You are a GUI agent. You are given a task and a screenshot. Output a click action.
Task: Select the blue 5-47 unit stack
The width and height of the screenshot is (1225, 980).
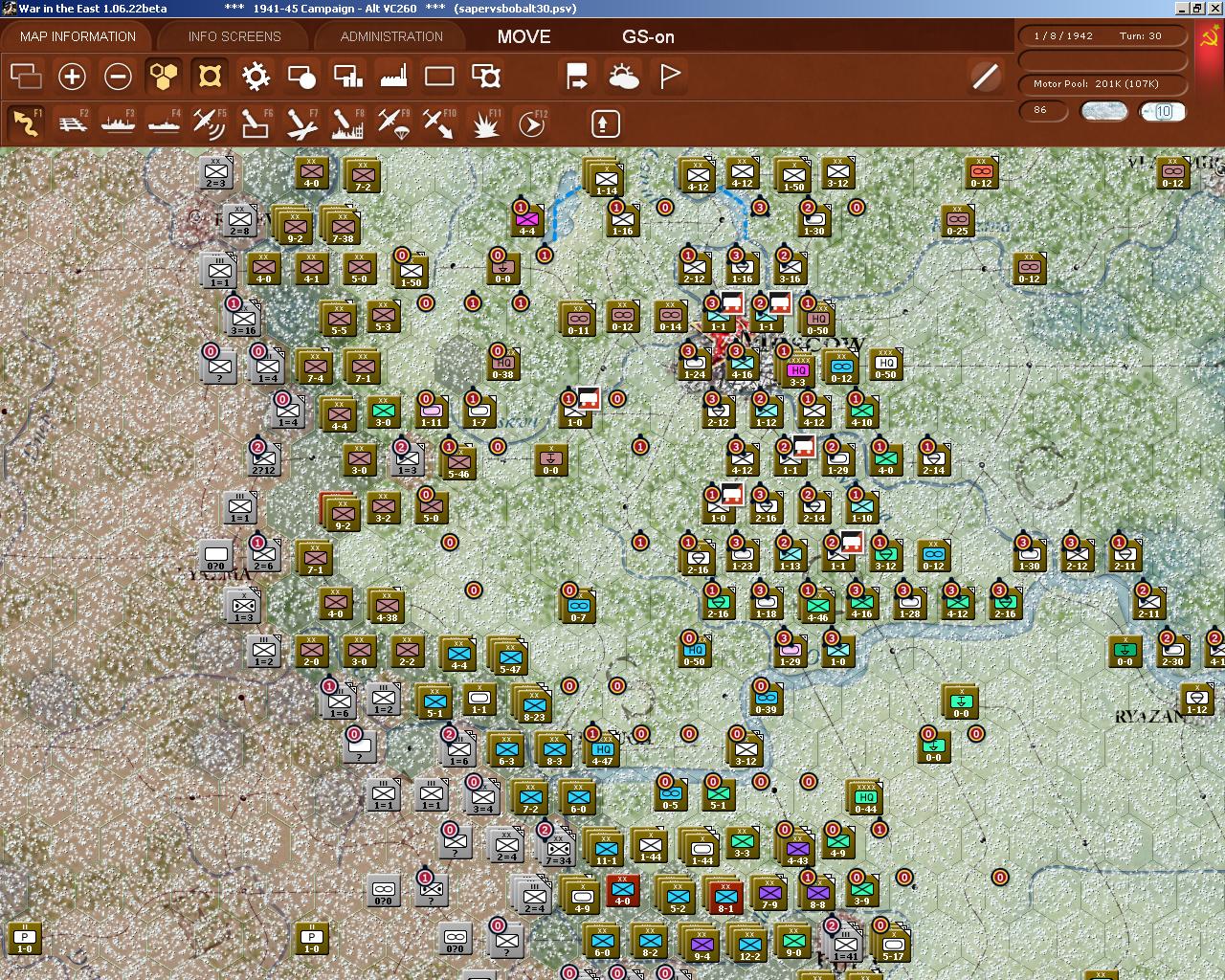point(510,657)
